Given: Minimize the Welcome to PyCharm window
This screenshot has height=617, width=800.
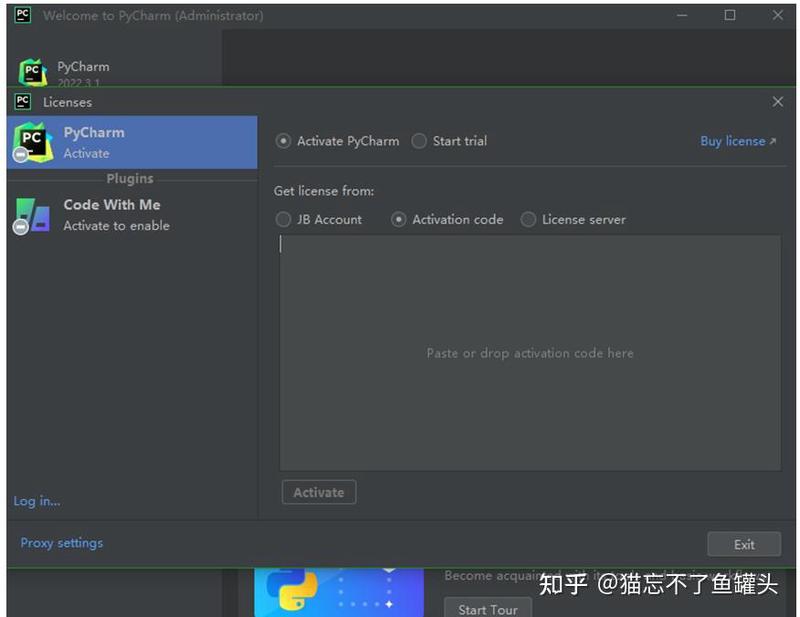Looking at the screenshot, I should (682, 15).
